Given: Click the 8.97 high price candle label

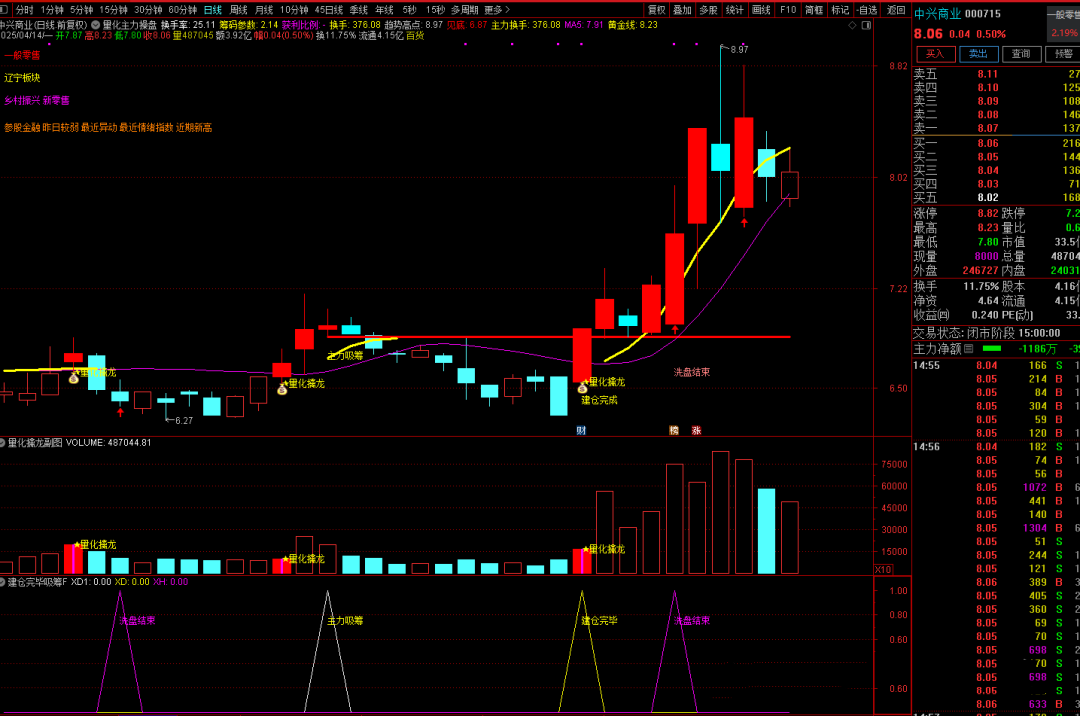Looking at the screenshot, I should pos(739,49).
